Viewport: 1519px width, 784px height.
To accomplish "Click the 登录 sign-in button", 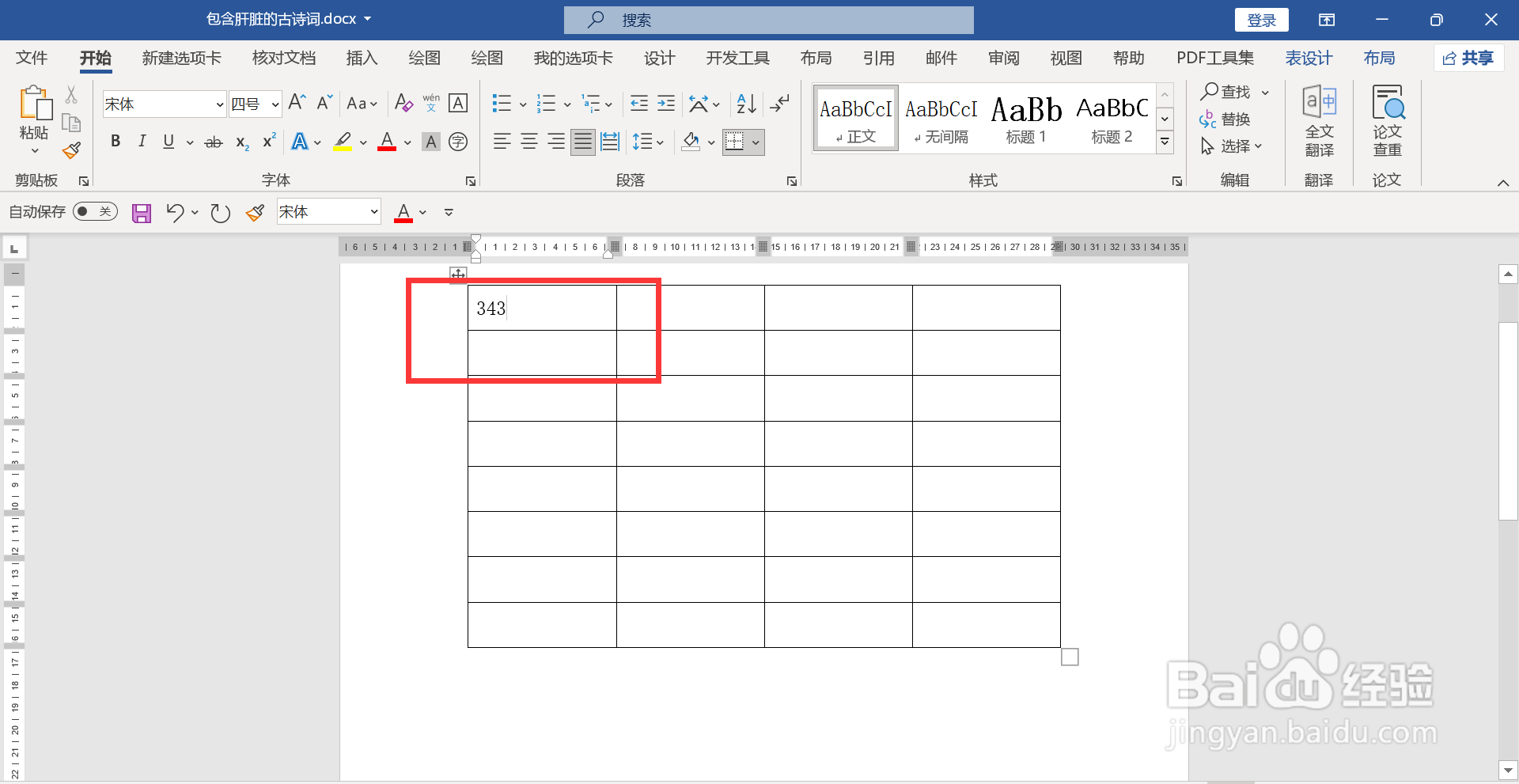I will (x=1262, y=20).
